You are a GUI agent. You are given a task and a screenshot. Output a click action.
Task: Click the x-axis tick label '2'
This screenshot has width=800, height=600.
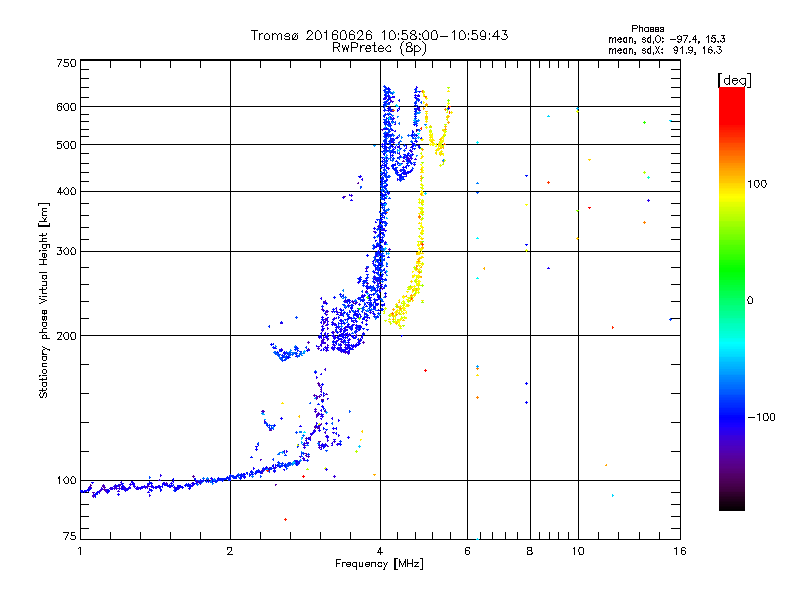click(x=230, y=551)
